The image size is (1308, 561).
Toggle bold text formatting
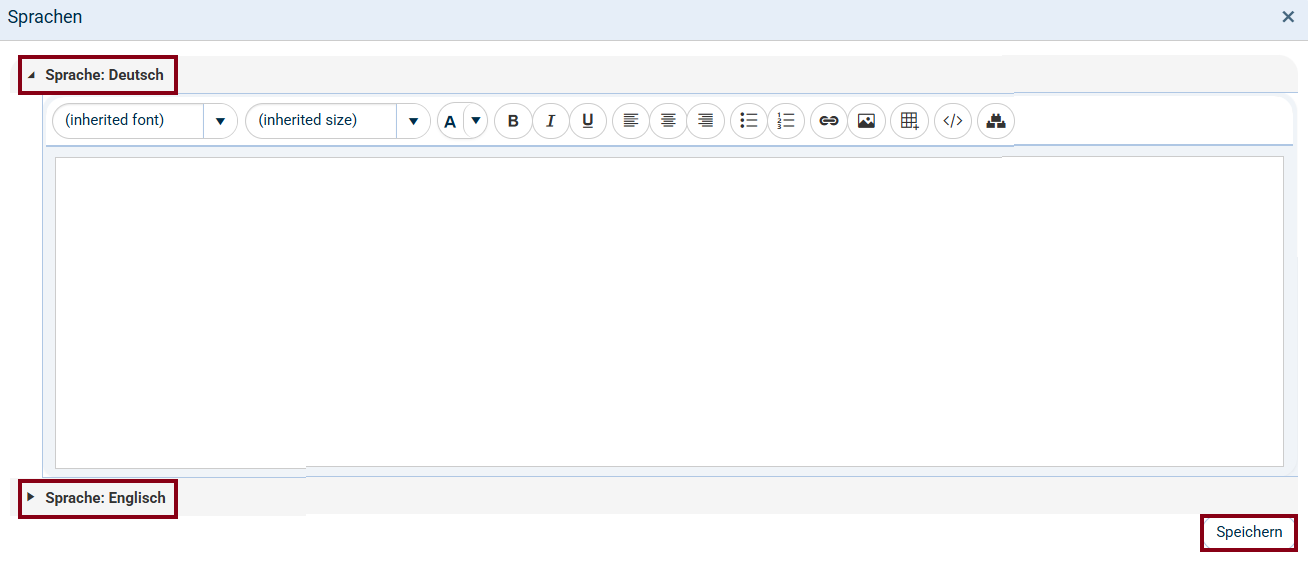click(x=513, y=121)
